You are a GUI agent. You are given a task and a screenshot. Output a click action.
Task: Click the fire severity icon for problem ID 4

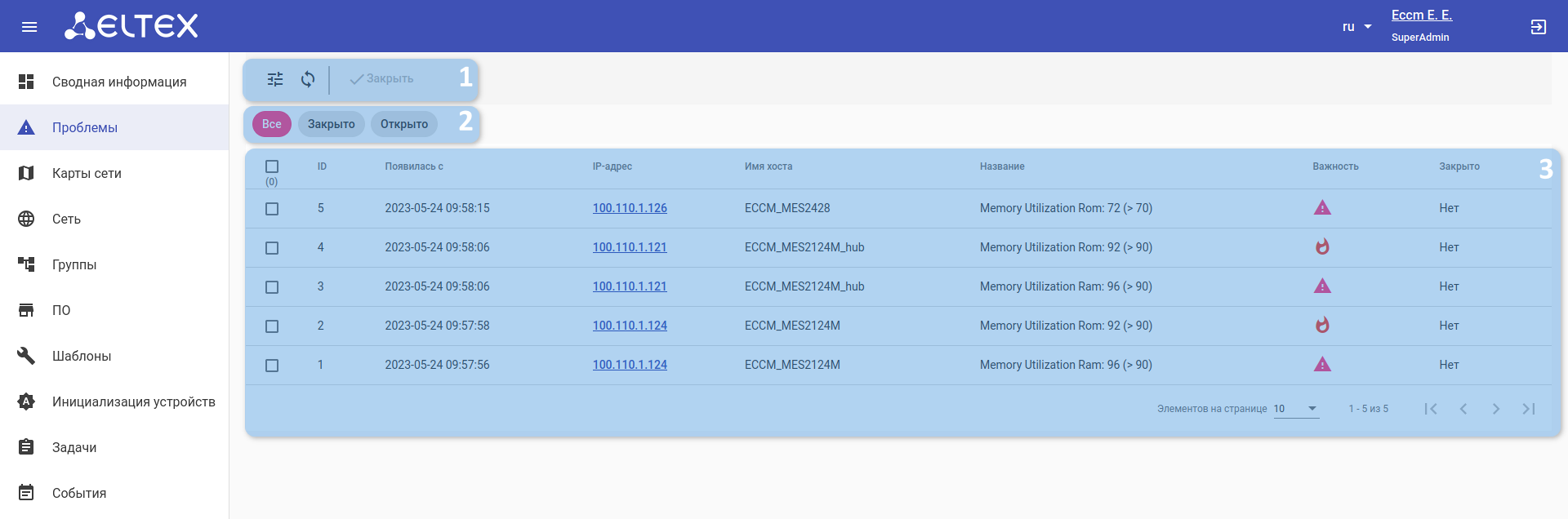pyautogui.click(x=1322, y=246)
